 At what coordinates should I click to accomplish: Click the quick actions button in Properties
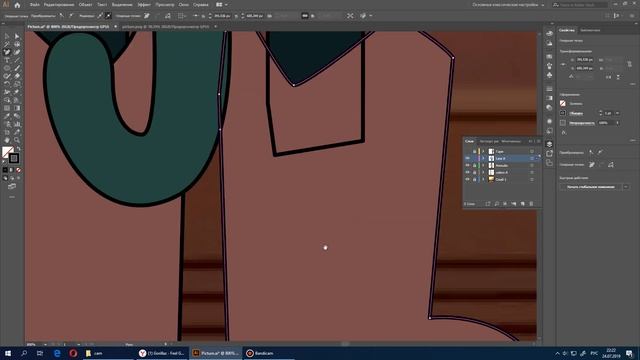click(591, 187)
